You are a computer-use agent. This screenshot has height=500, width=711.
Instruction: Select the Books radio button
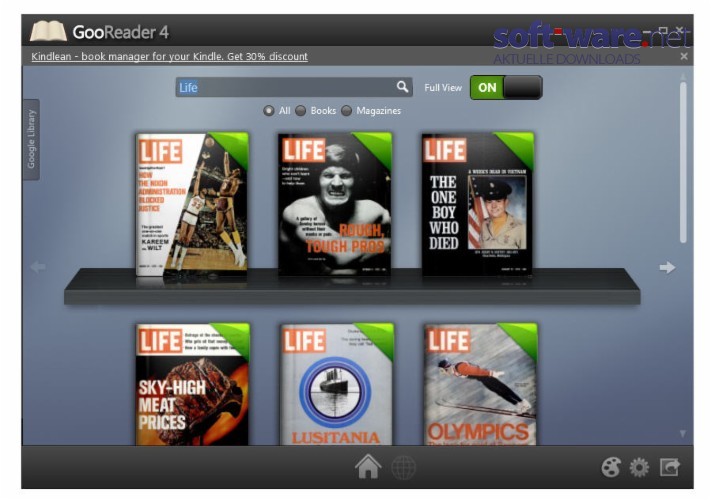click(301, 111)
